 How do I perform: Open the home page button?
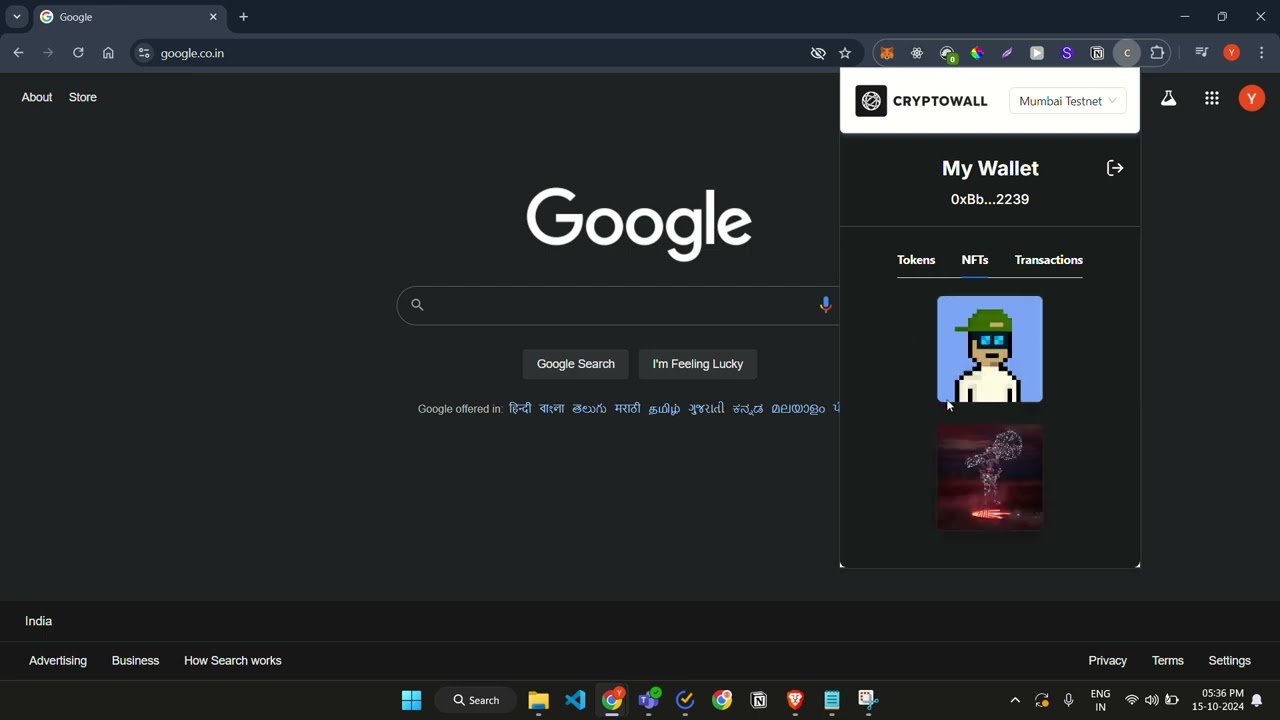coord(109,54)
